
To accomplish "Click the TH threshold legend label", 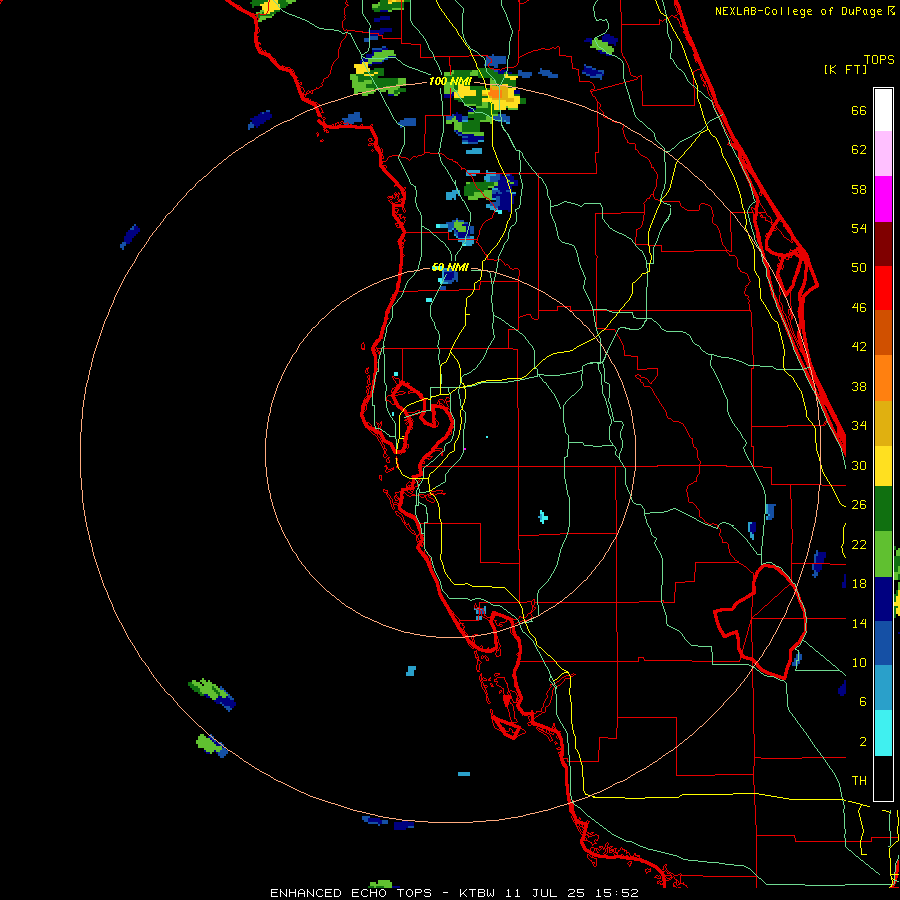I will tap(859, 780).
